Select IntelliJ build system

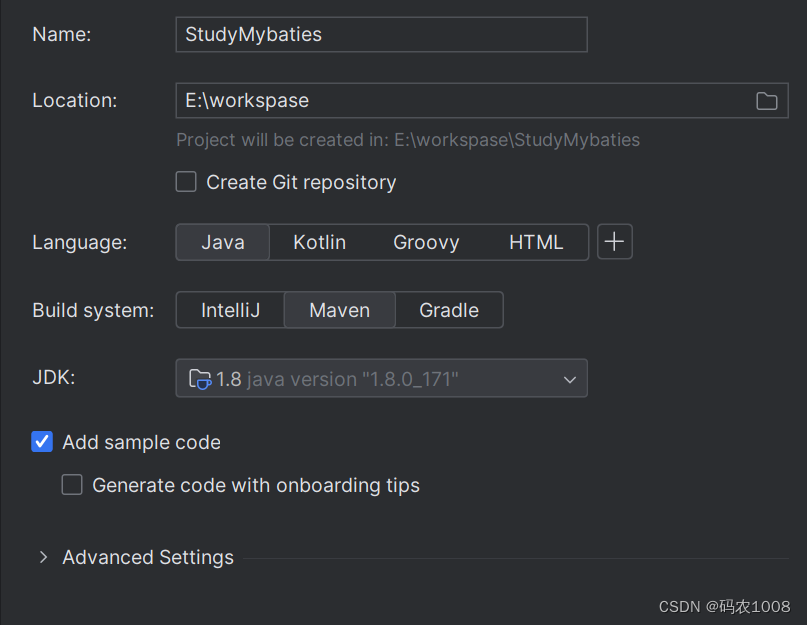[230, 310]
